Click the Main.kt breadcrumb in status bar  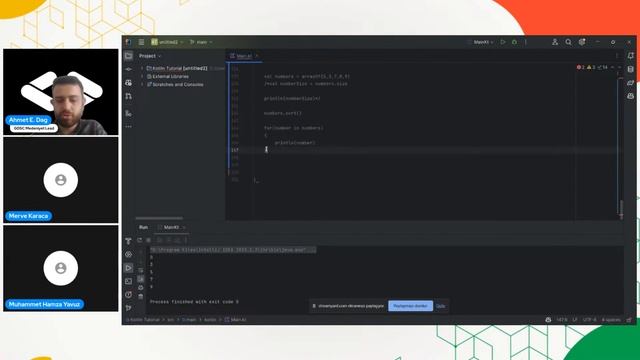pos(236,320)
